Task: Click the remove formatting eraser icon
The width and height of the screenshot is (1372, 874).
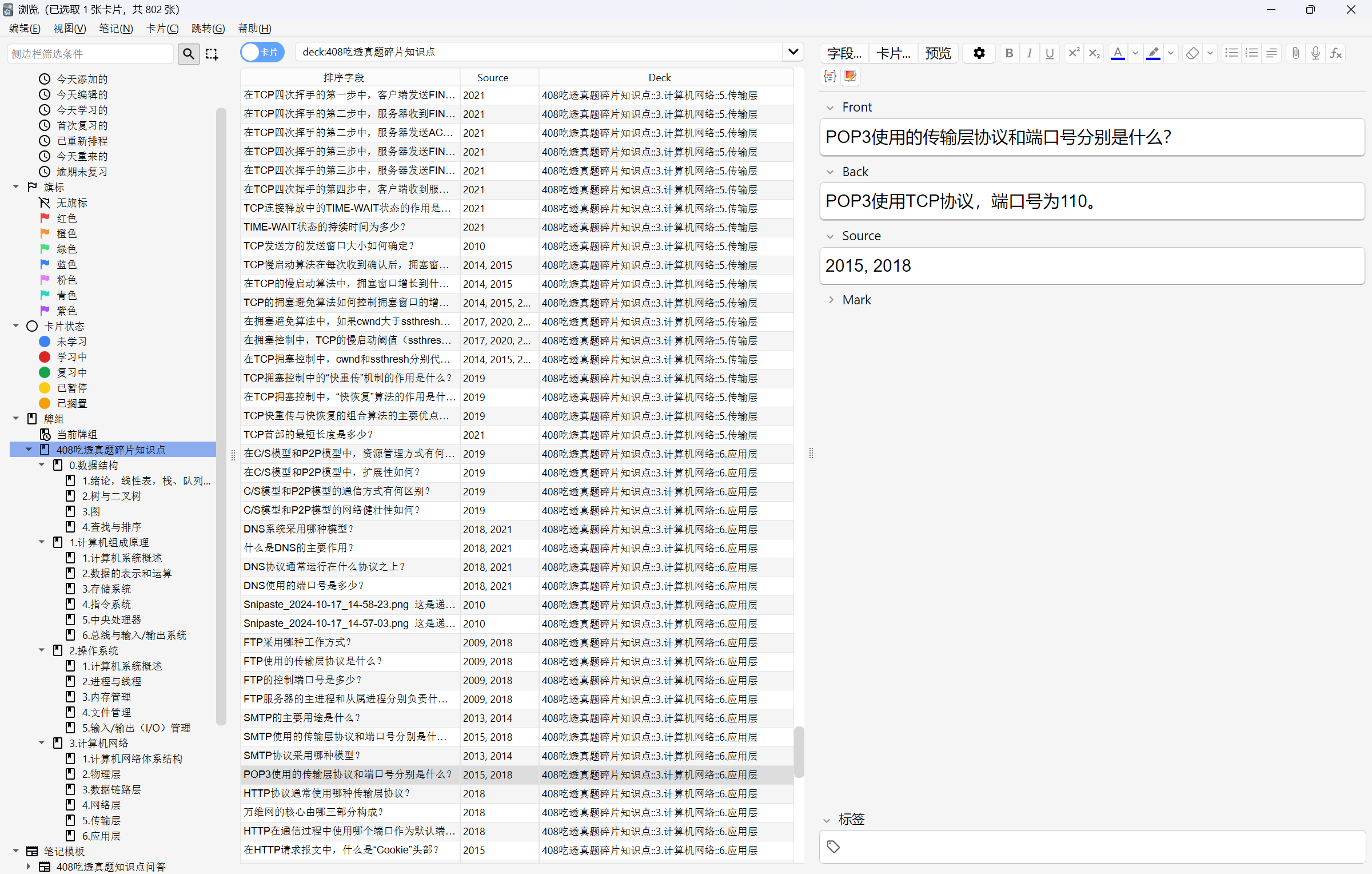Action: click(x=1192, y=53)
